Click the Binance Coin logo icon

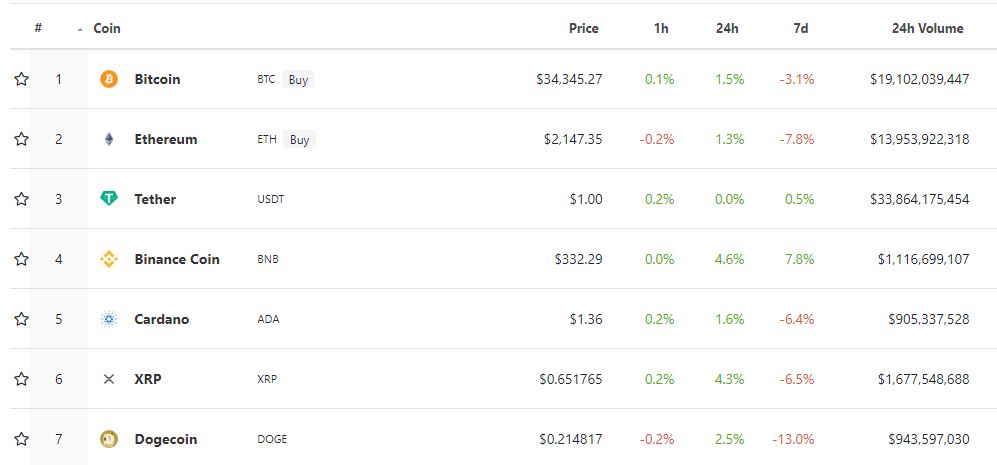pos(109,259)
